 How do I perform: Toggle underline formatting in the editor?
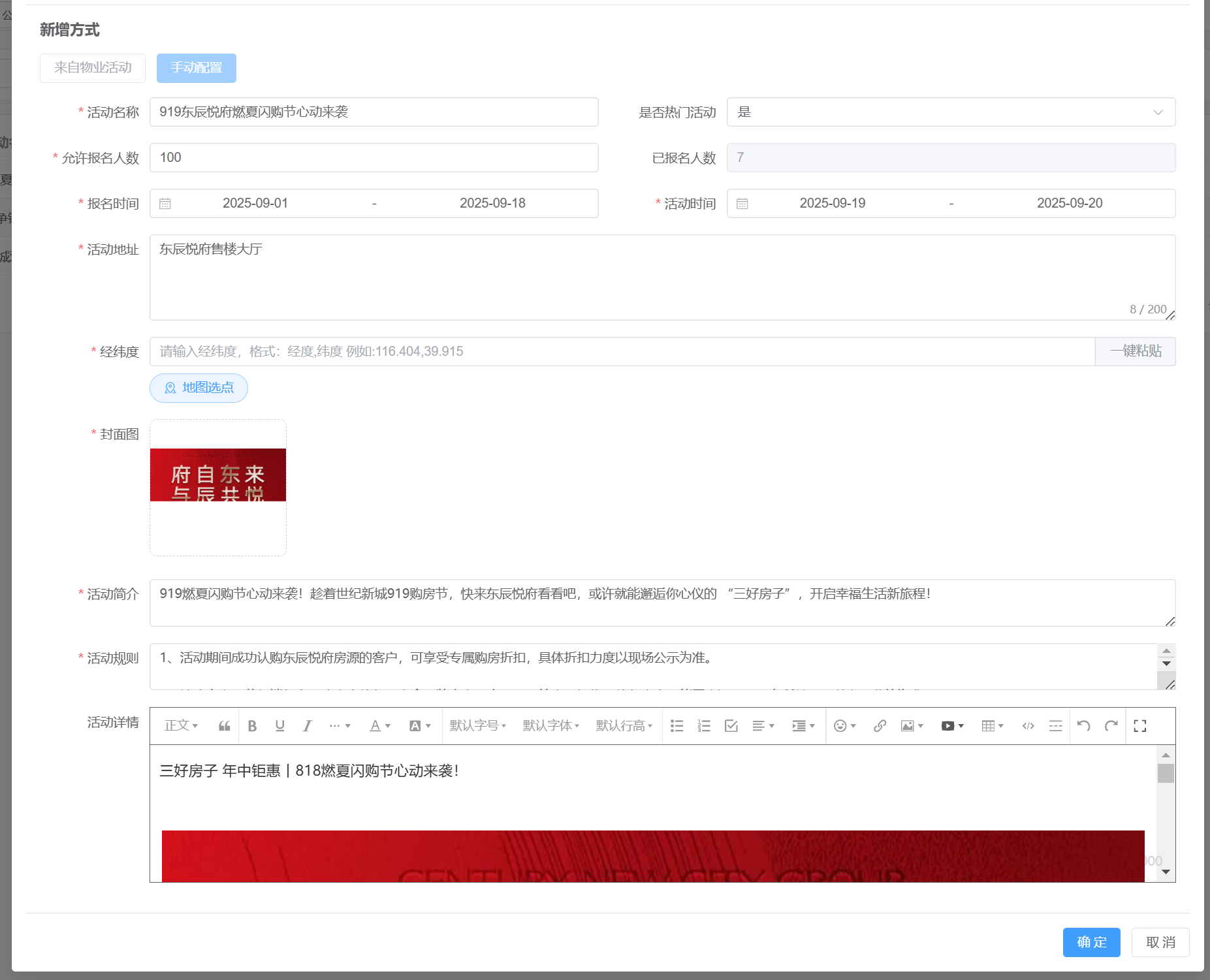pos(279,726)
